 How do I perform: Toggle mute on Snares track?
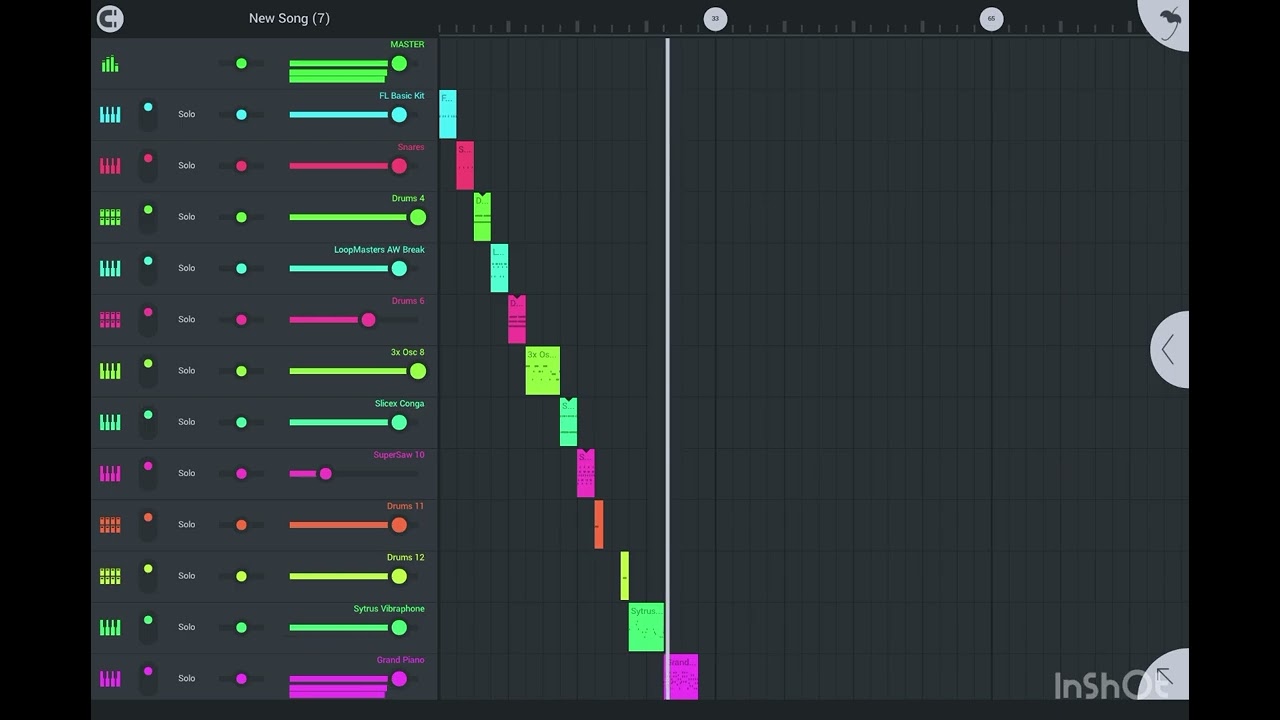coord(148,165)
